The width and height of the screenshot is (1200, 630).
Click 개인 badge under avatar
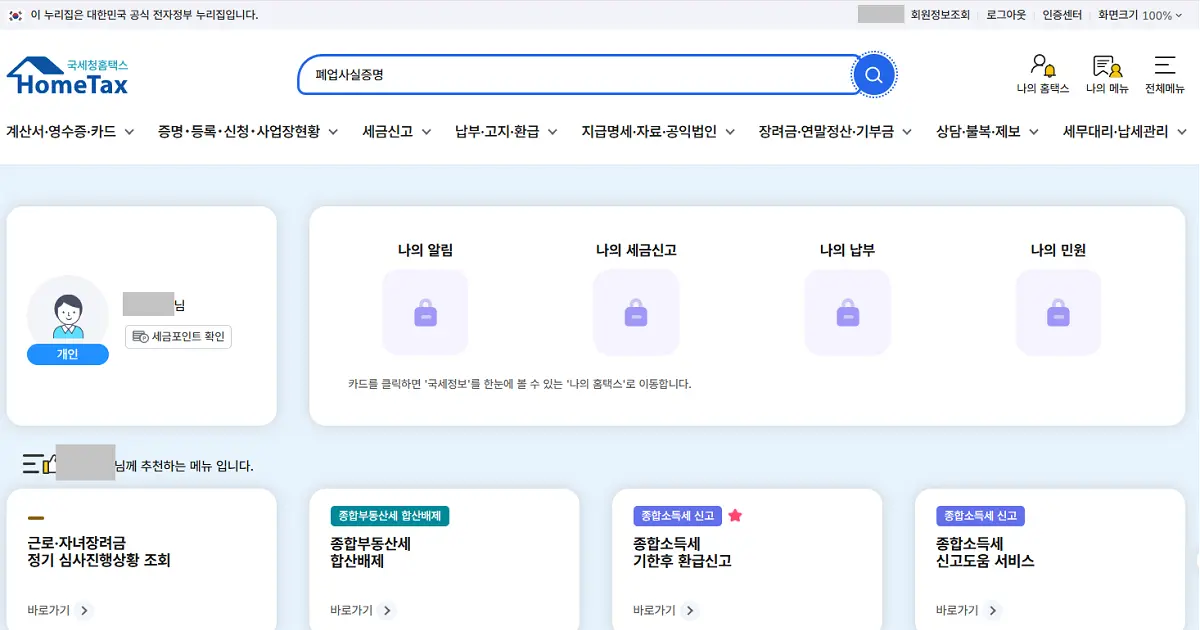(x=68, y=354)
